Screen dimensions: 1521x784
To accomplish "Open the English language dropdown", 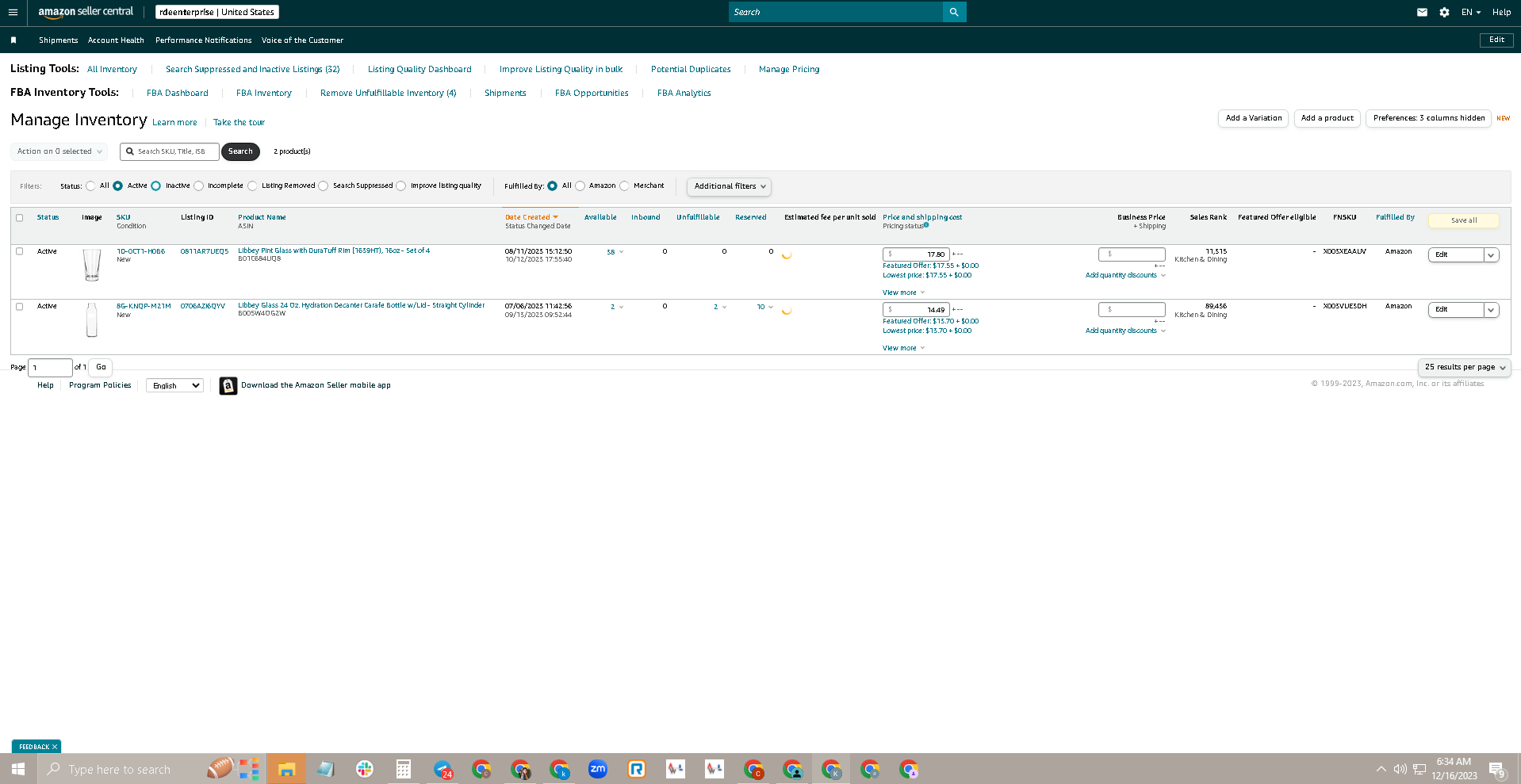I will tap(174, 385).
